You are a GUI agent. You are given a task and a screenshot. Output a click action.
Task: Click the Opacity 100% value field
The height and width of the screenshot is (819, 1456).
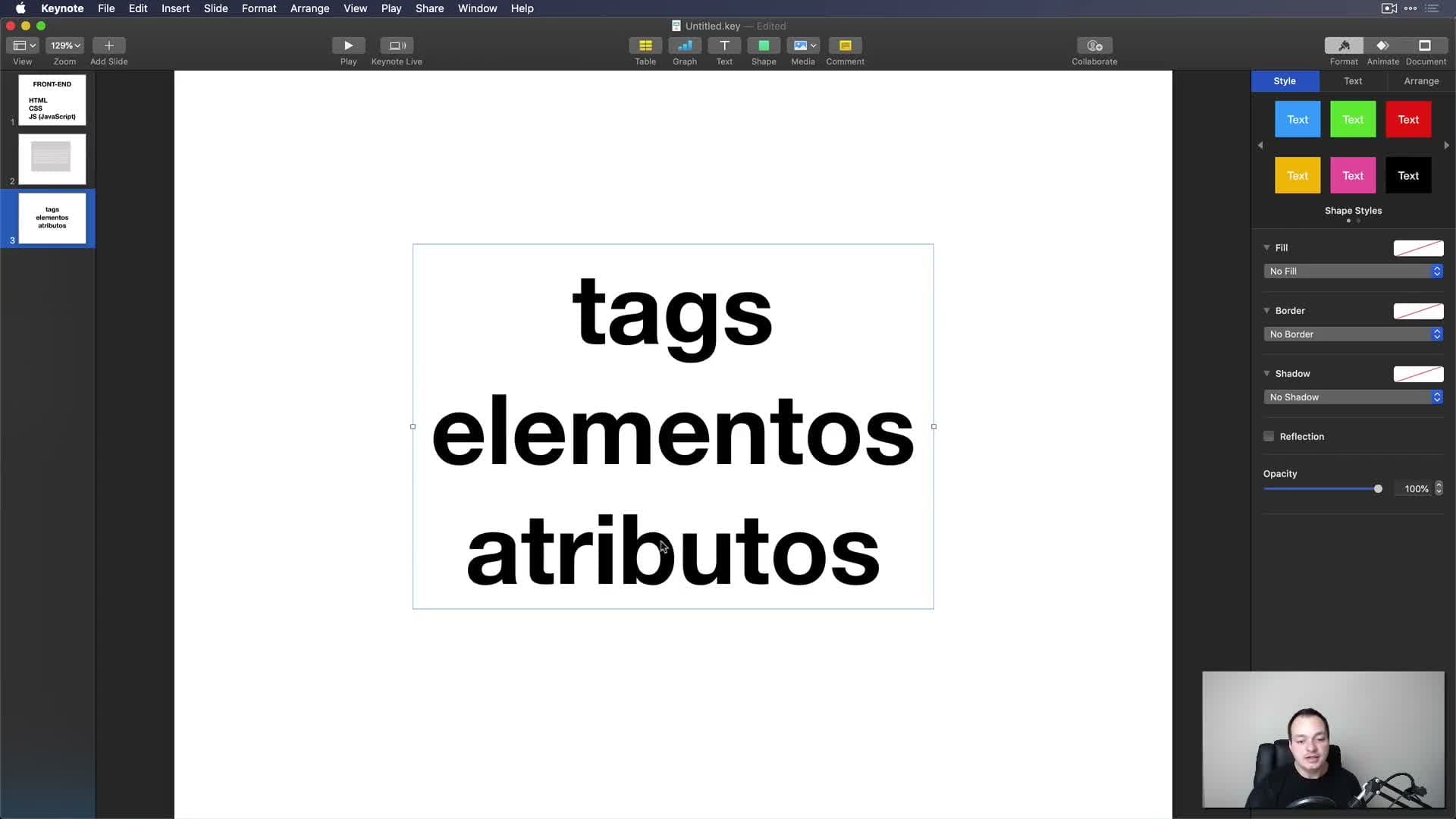tap(1414, 489)
